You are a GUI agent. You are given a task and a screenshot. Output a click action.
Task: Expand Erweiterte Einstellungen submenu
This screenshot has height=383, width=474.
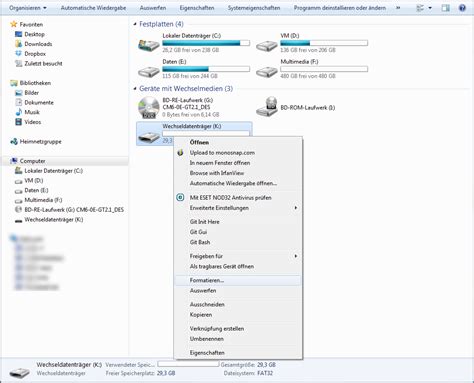[x=238, y=208]
